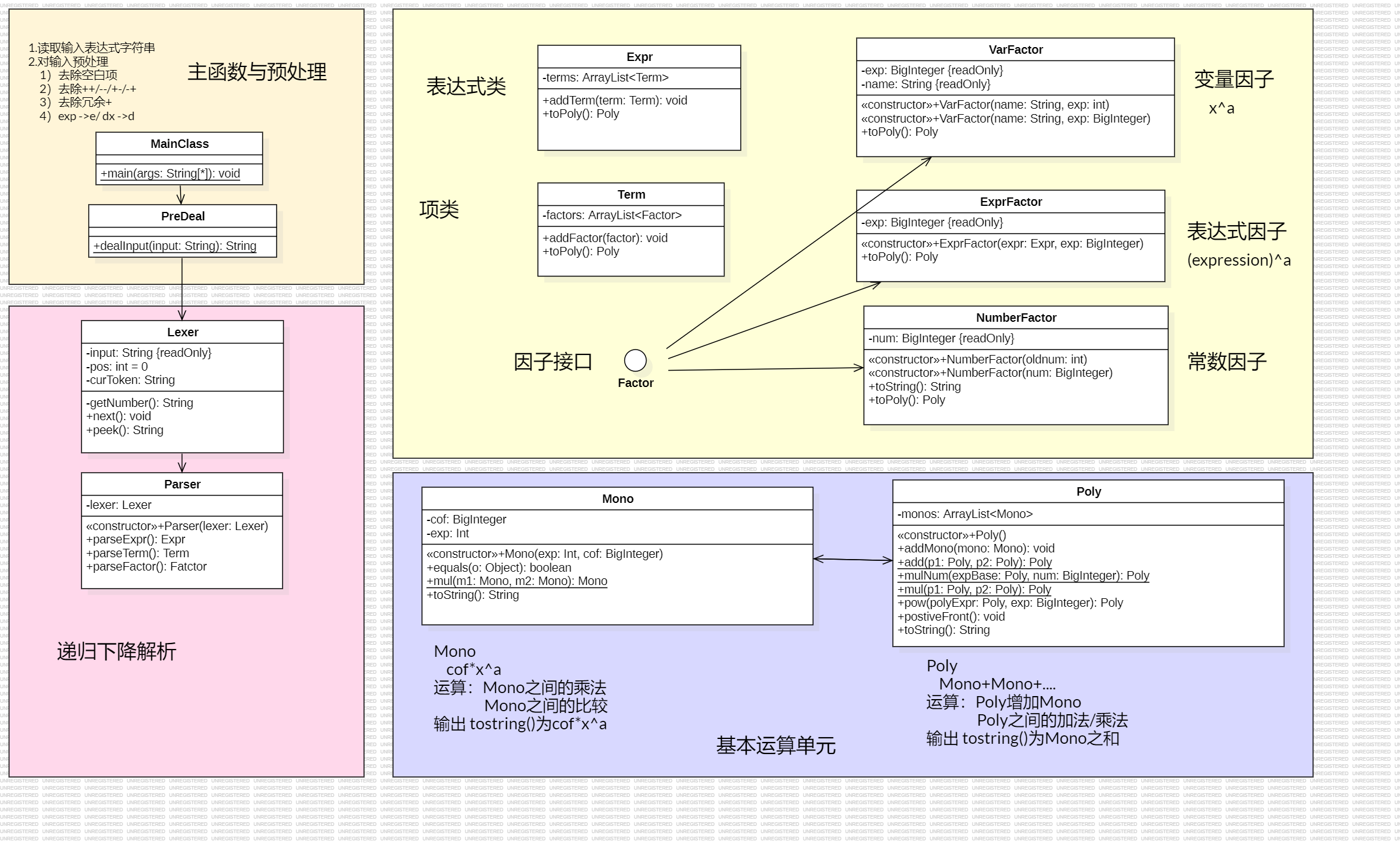Click the association line between Mono and Poly
Screen dimensions: 1400x844
853,560
